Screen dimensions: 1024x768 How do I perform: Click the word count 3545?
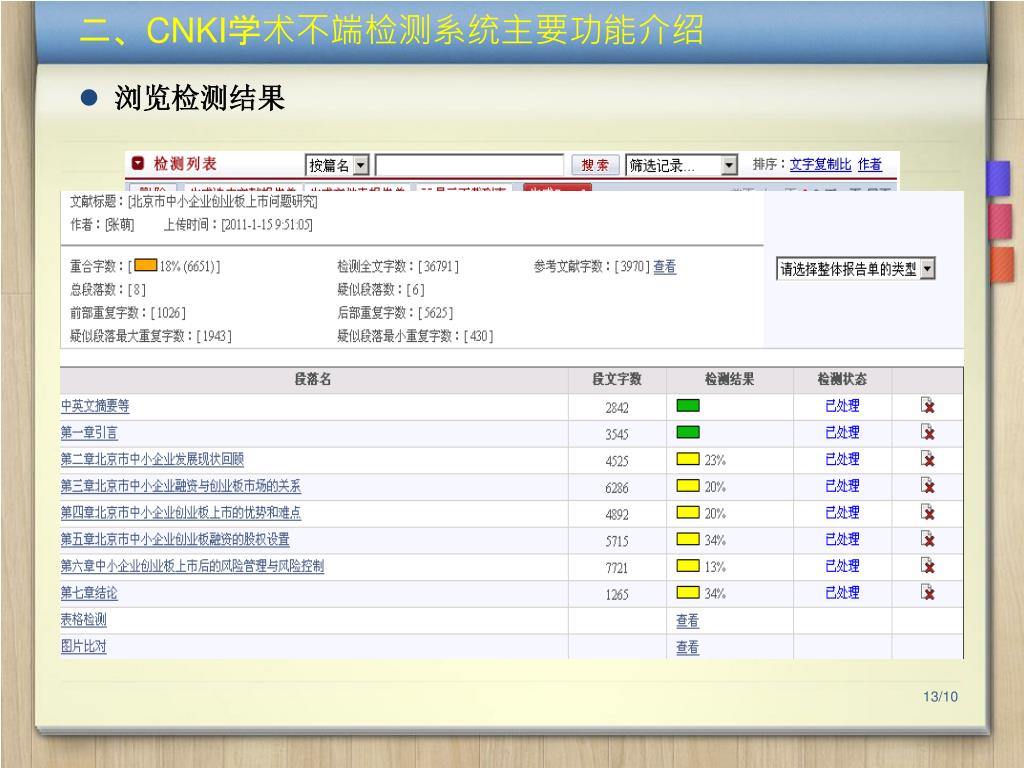(x=616, y=434)
